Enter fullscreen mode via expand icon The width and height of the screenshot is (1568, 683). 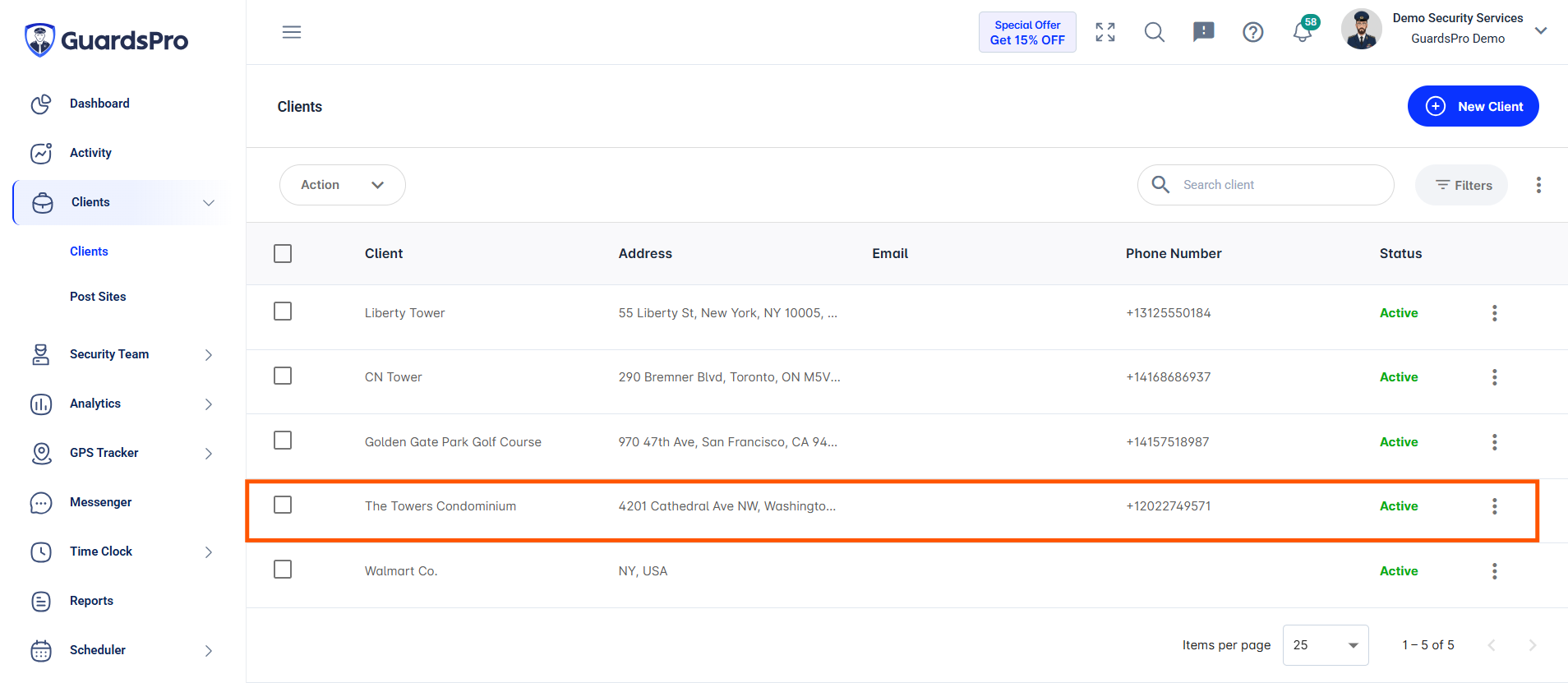(1105, 32)
